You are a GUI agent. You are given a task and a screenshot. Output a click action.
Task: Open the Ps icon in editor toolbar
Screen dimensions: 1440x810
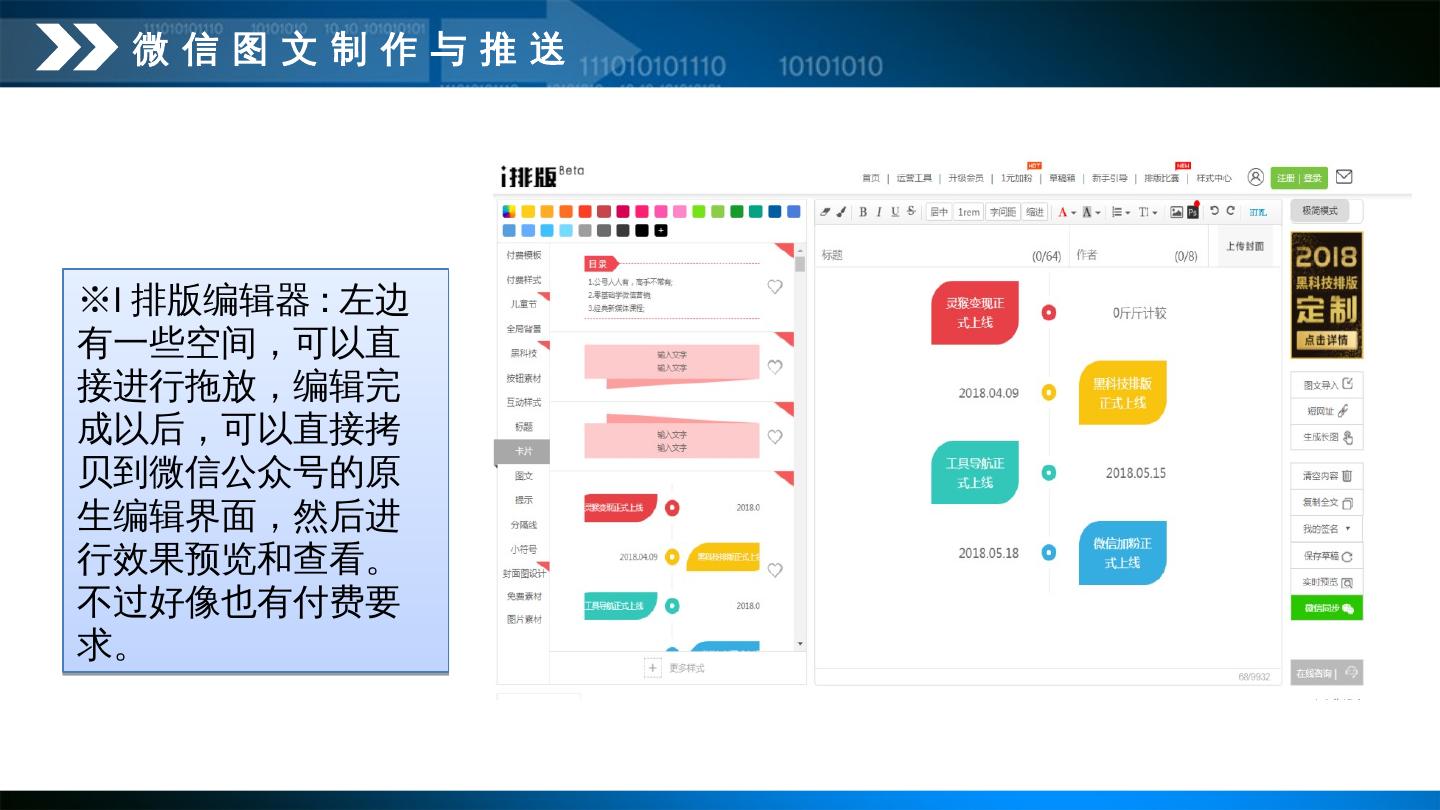click(x=1193, y=212)
